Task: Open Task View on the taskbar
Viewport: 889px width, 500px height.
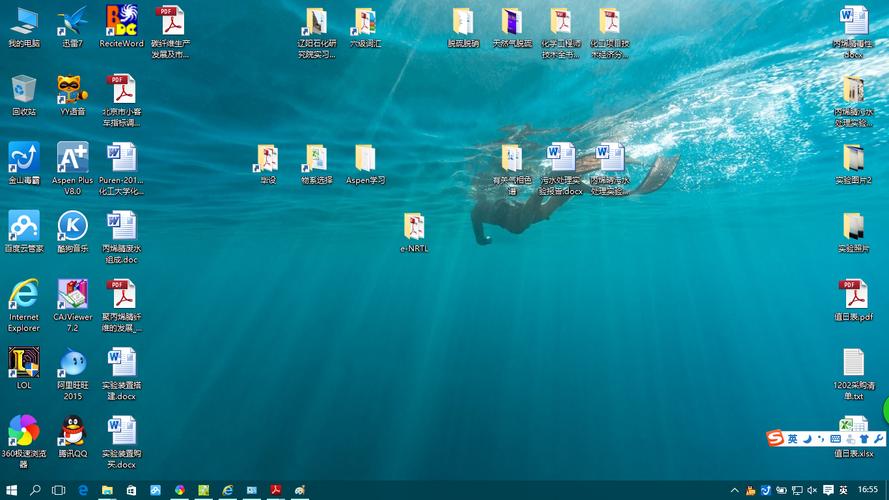Action: pos(58,490)
